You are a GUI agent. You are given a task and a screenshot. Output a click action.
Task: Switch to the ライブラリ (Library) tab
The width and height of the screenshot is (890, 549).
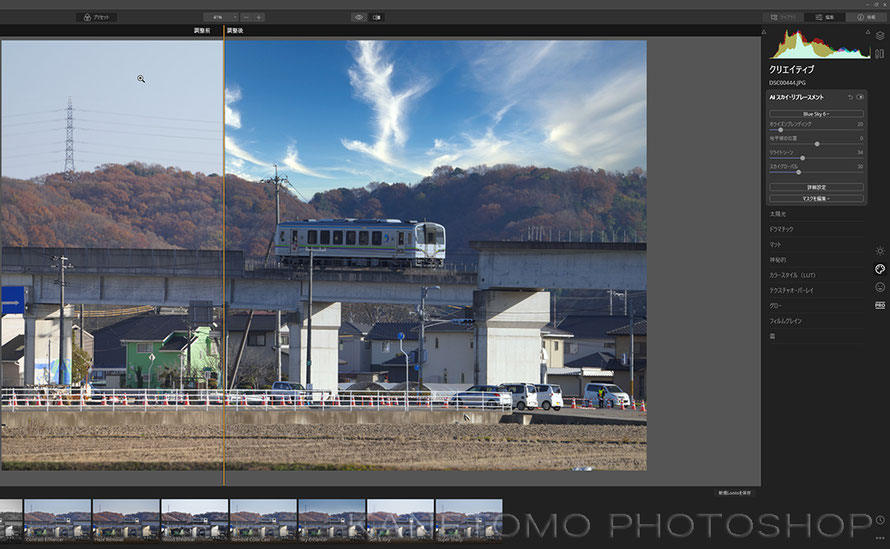783,18
